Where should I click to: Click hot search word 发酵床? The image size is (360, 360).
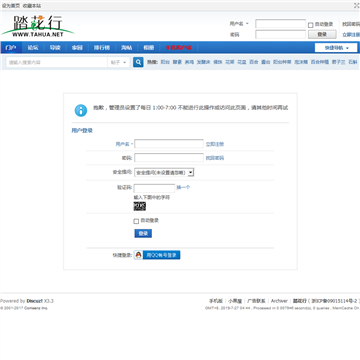tap(203, 62)
